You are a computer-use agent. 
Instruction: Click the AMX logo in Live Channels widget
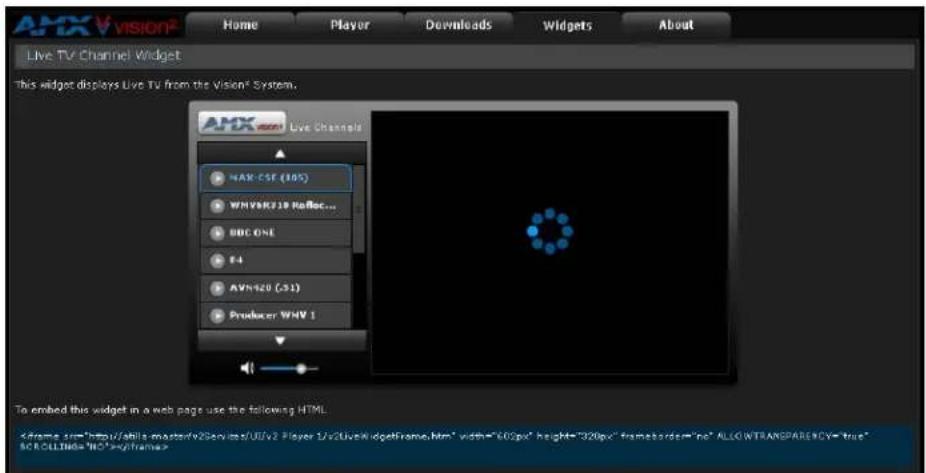242,124
